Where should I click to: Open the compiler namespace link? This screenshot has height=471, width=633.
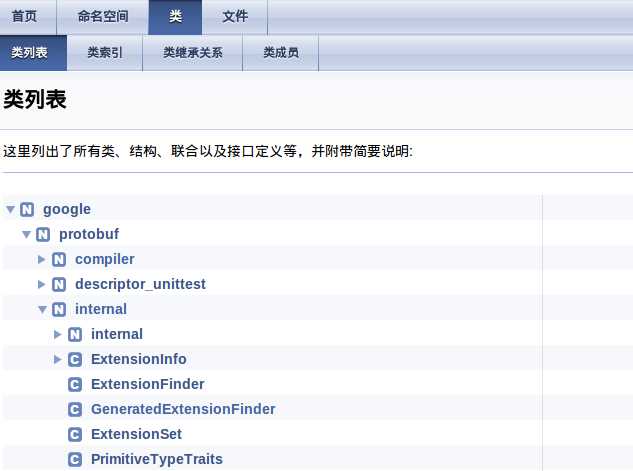[x=105, y=260]
